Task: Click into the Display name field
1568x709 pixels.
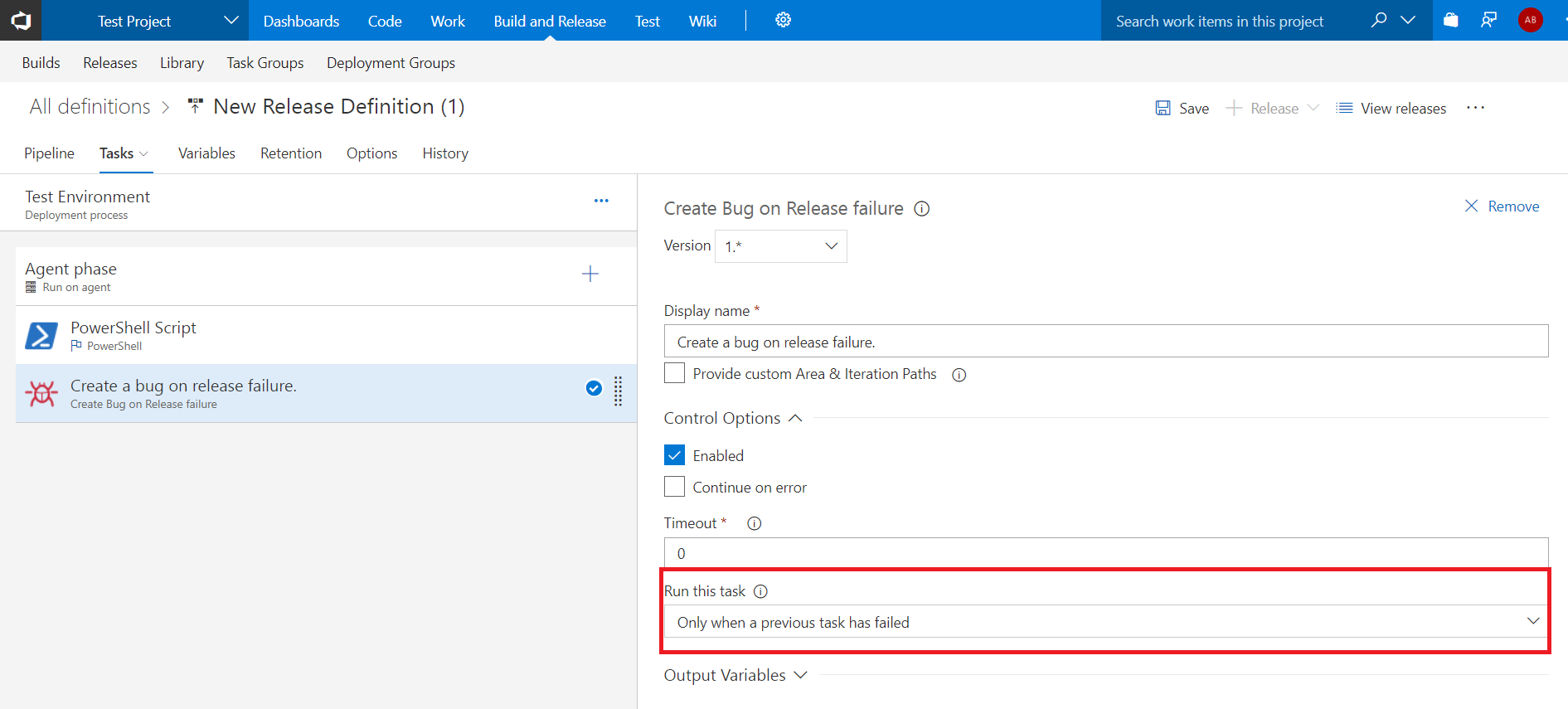Action: tap(1105, 342)
